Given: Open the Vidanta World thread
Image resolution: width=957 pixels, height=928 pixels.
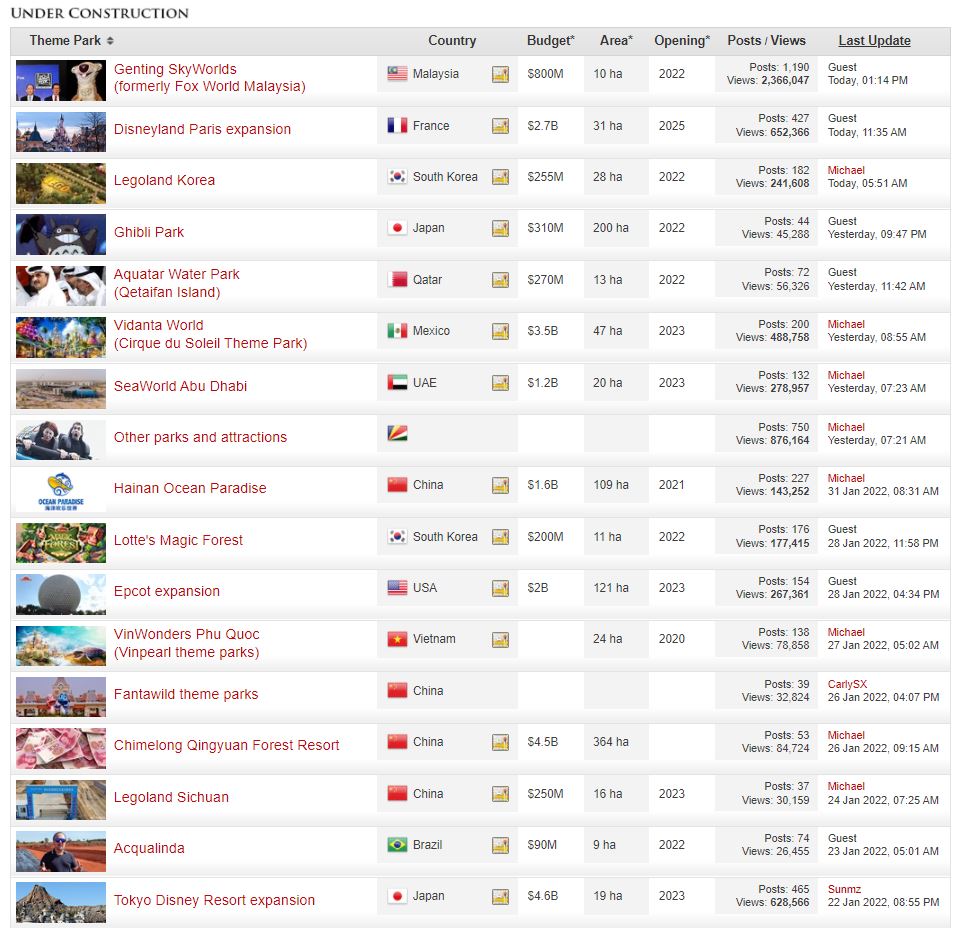Looking at the screenshot, I should (x=210, y=335).
